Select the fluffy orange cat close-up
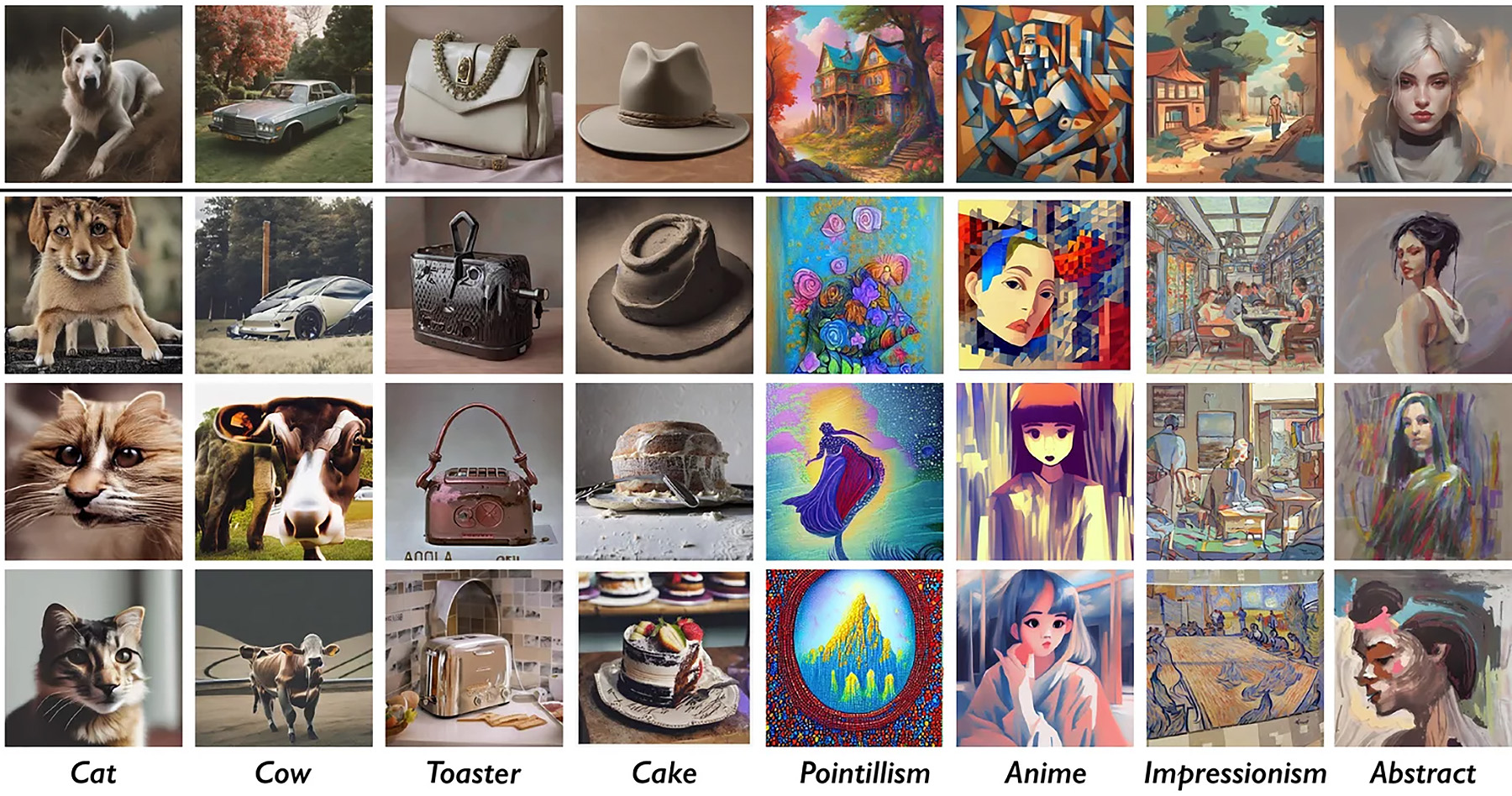This screenshot has width=1512, height=796. click(x=93, y=472)
